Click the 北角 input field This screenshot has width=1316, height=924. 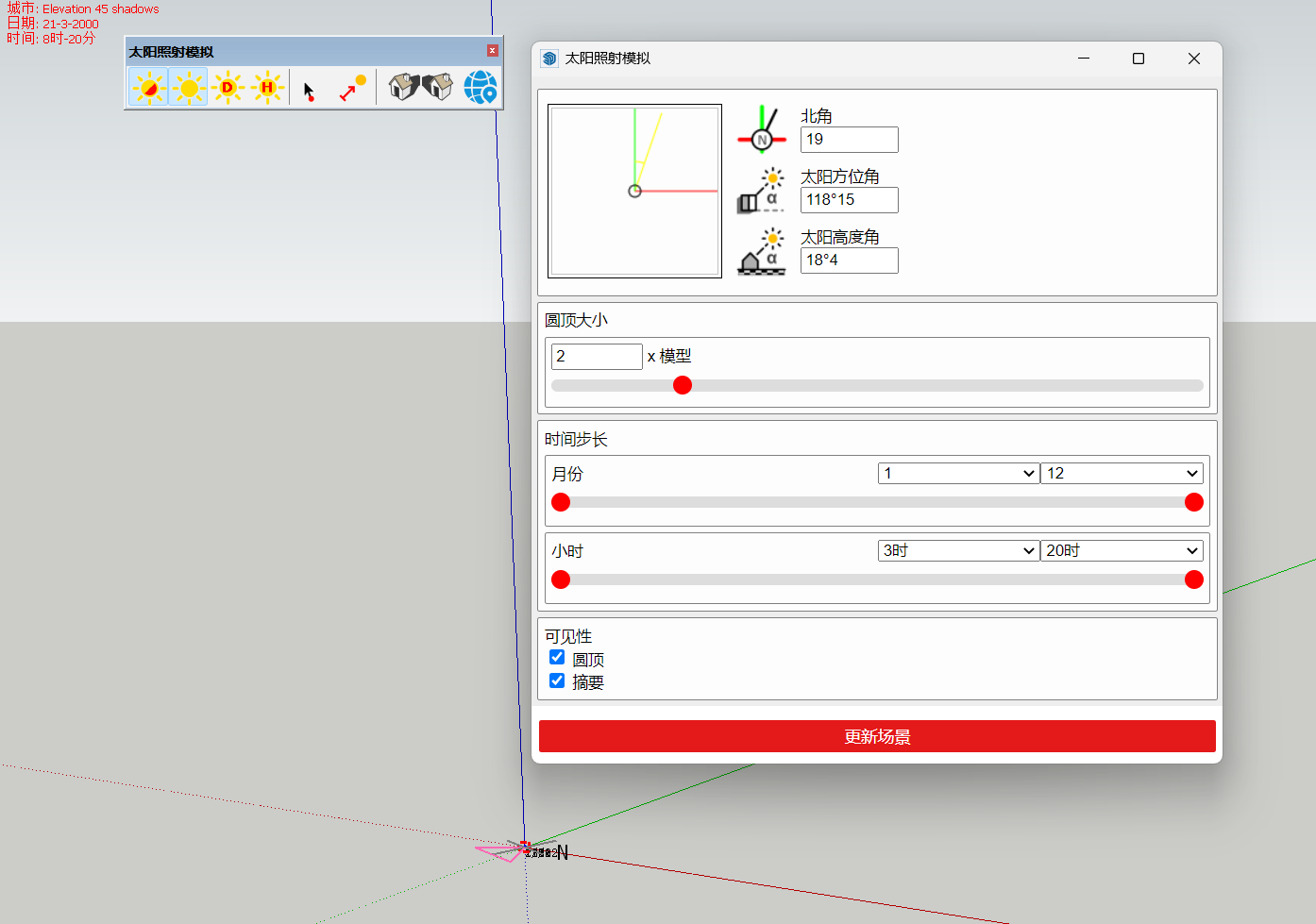click(849, 140)
